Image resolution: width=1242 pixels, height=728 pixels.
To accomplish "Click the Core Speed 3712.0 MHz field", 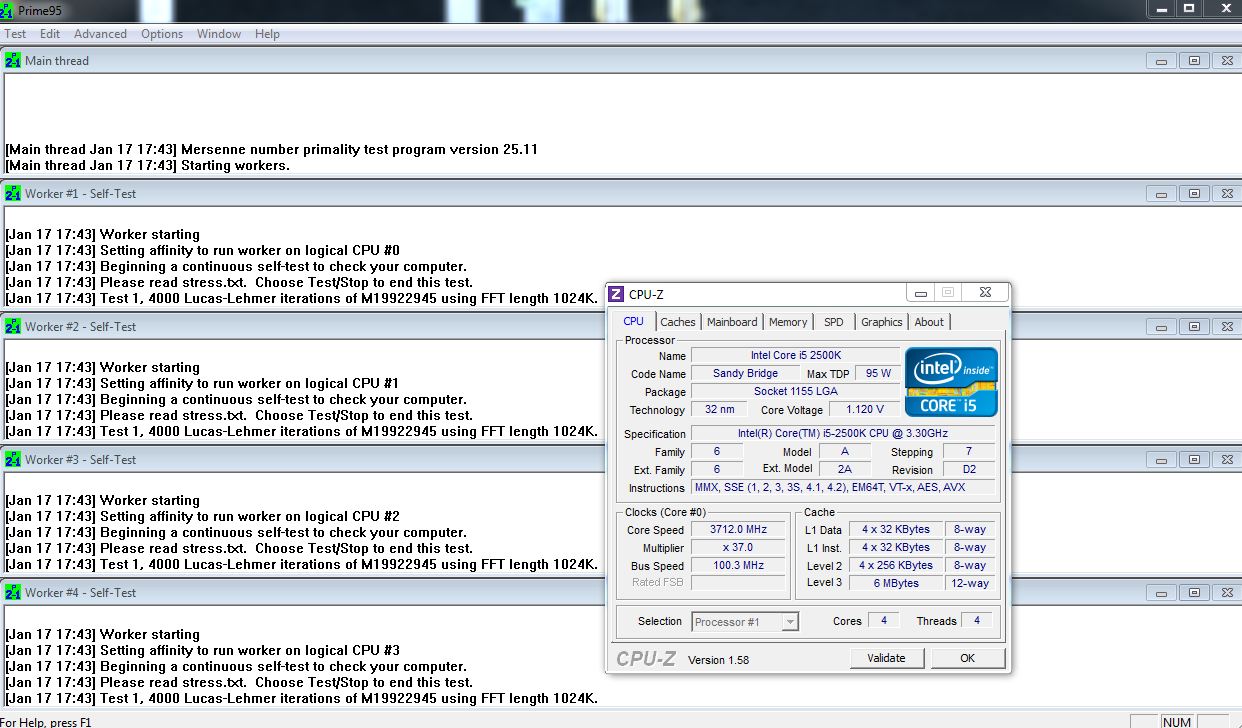I will point(738,530).
